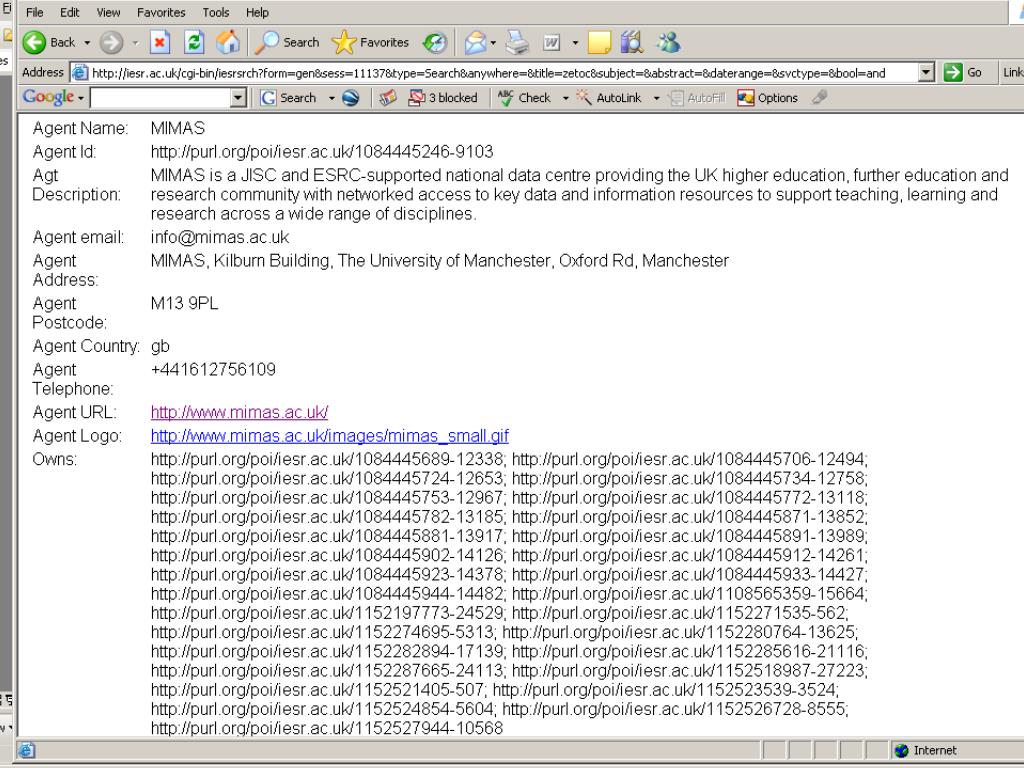Follow the http://www.mimas.ac.uk/ Agent URL link

[239, 412]
